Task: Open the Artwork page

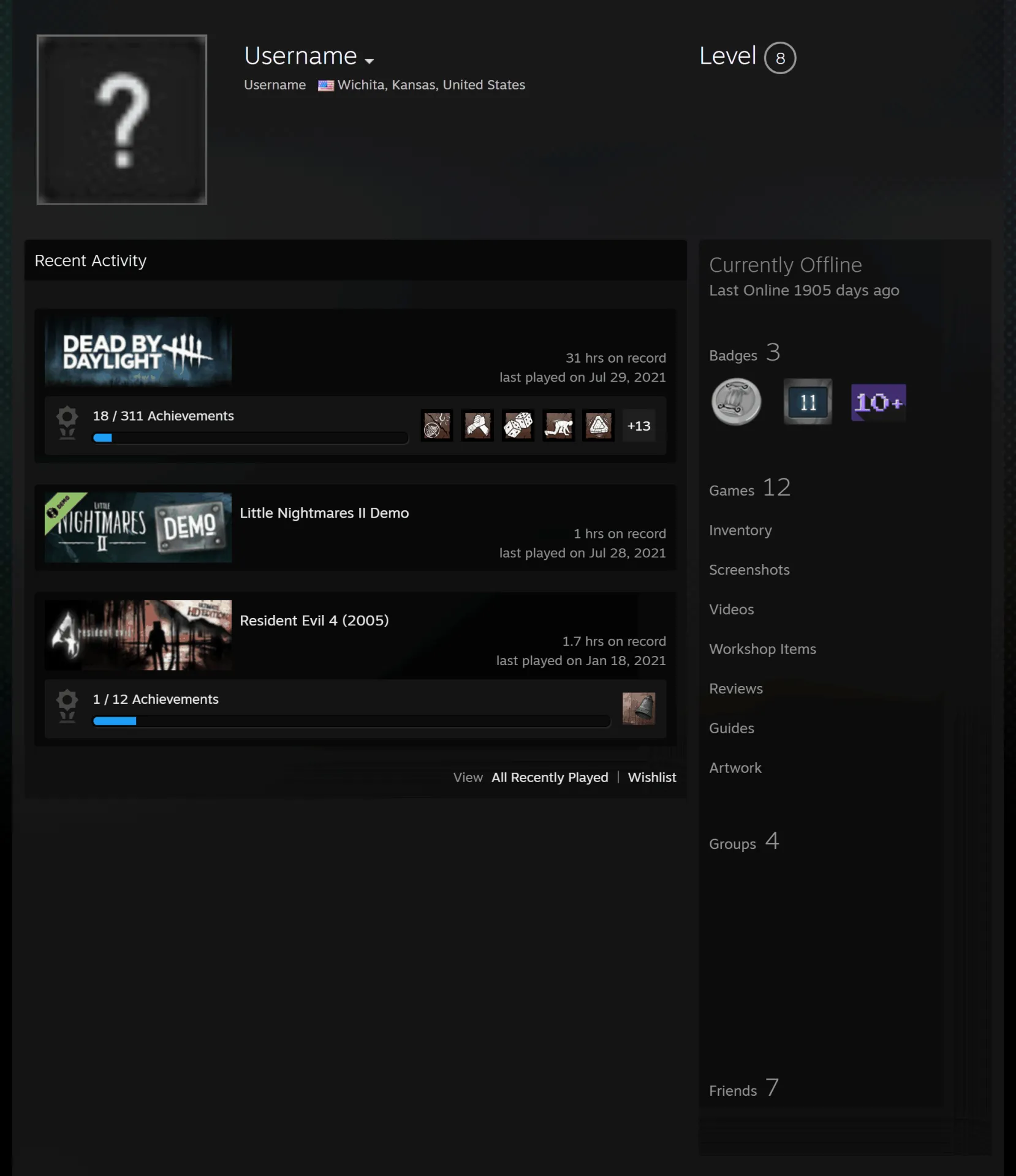Action: point(735,768)
